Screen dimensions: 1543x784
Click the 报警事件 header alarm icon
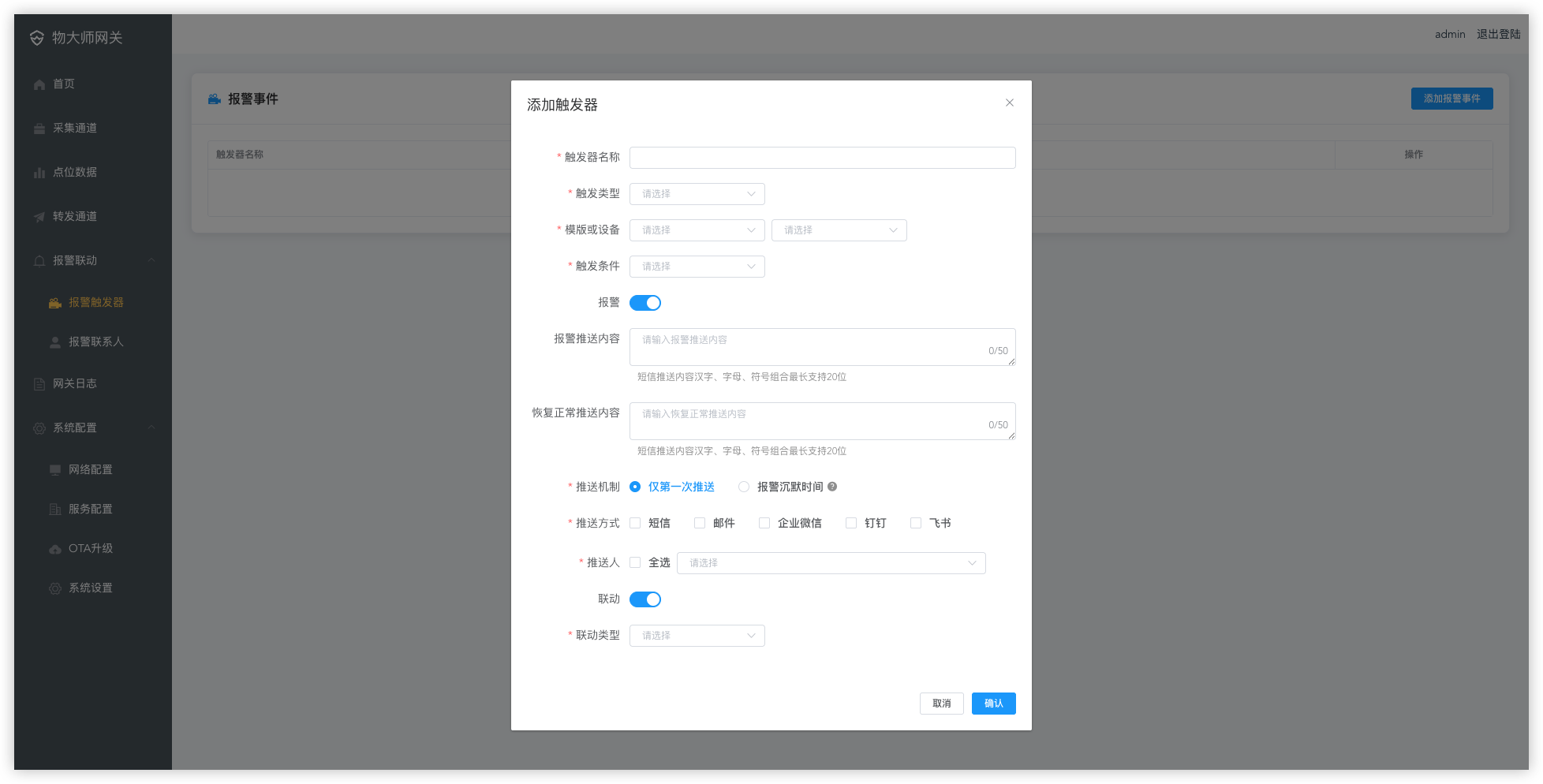[214, 98]
